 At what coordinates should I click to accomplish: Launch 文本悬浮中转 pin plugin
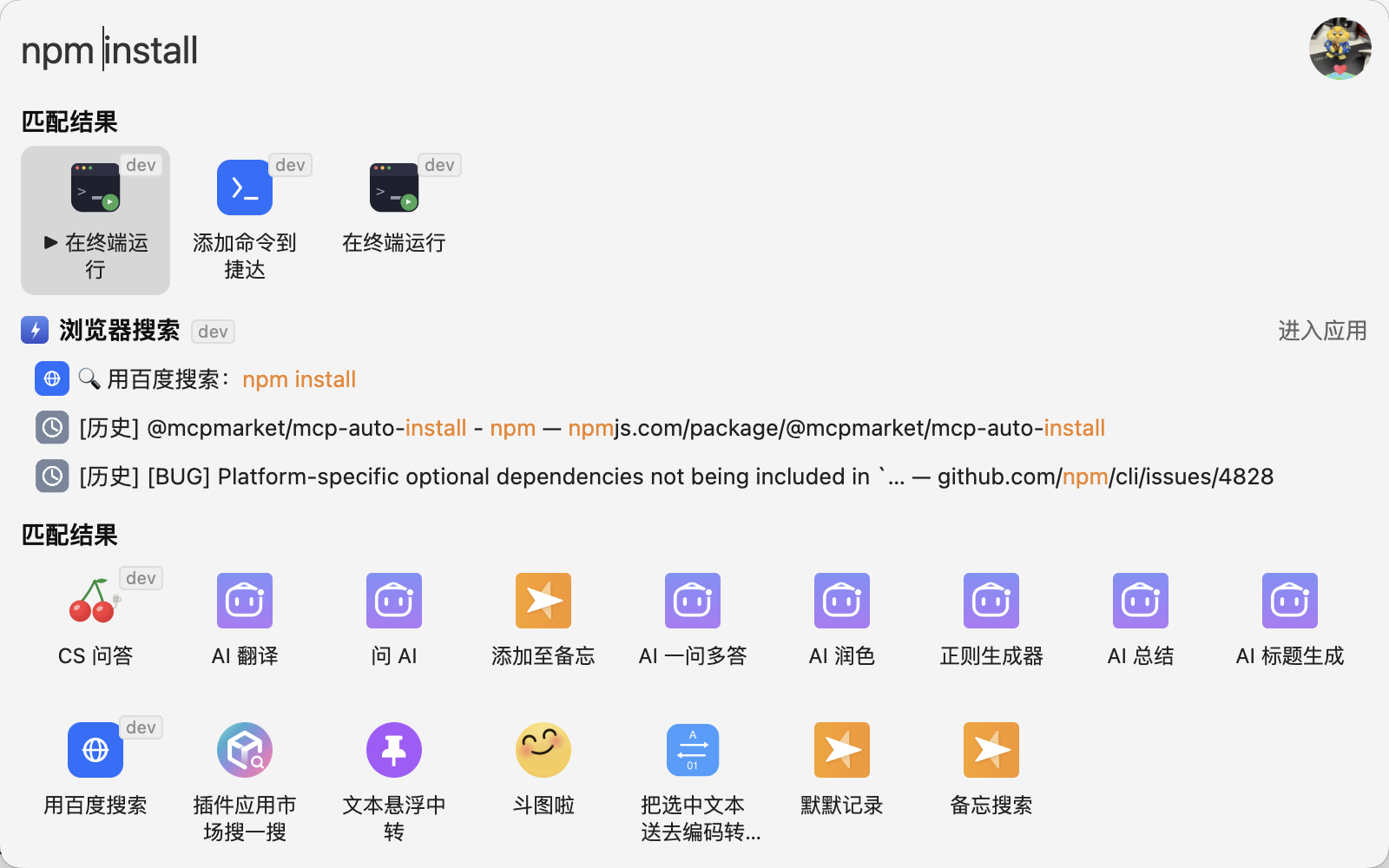click(x=394, y=783)
